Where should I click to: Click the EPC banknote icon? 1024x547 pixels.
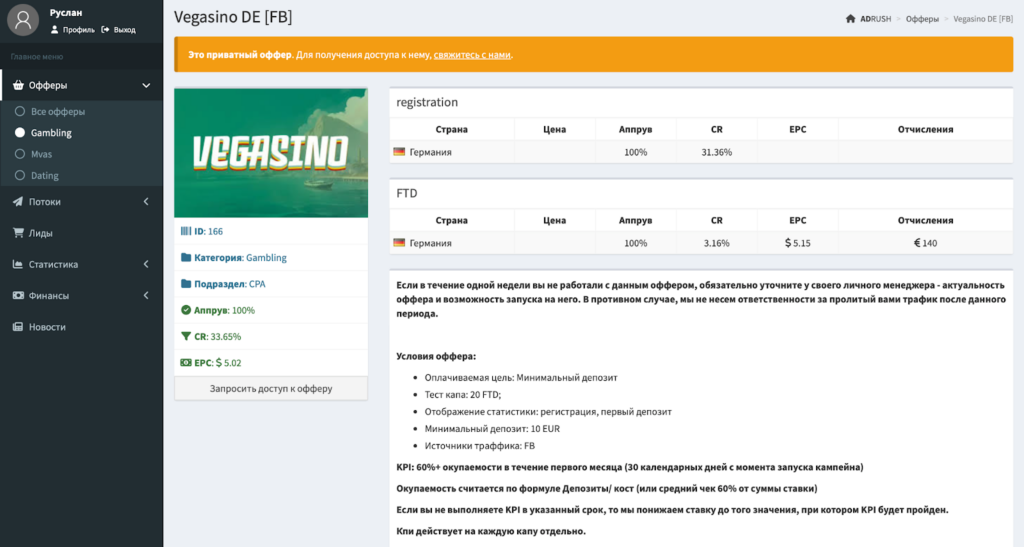(x=186, y=362)
